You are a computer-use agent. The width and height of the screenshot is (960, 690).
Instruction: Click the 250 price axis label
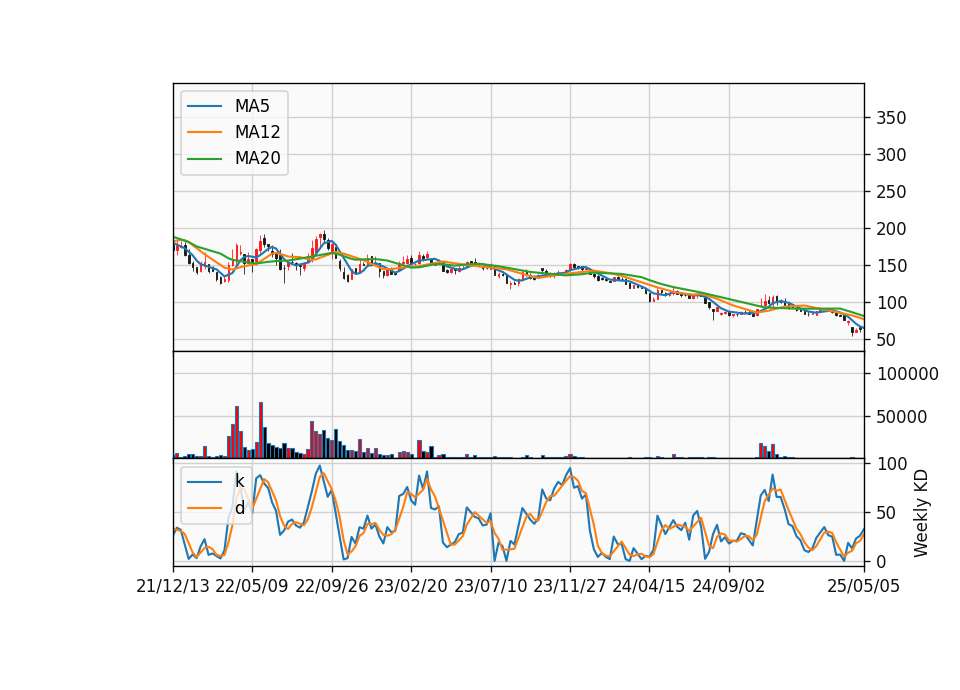pyautogui.click(x=891, y=192)
